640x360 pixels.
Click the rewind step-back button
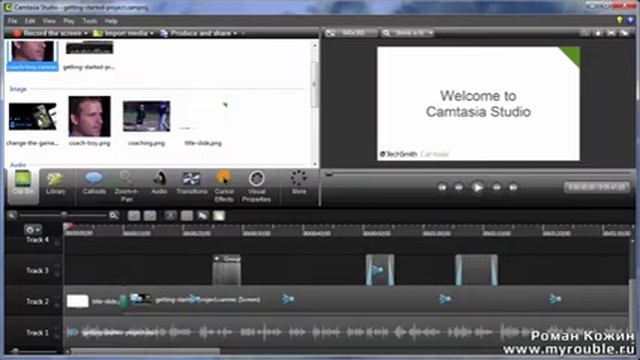pos(459,187)
